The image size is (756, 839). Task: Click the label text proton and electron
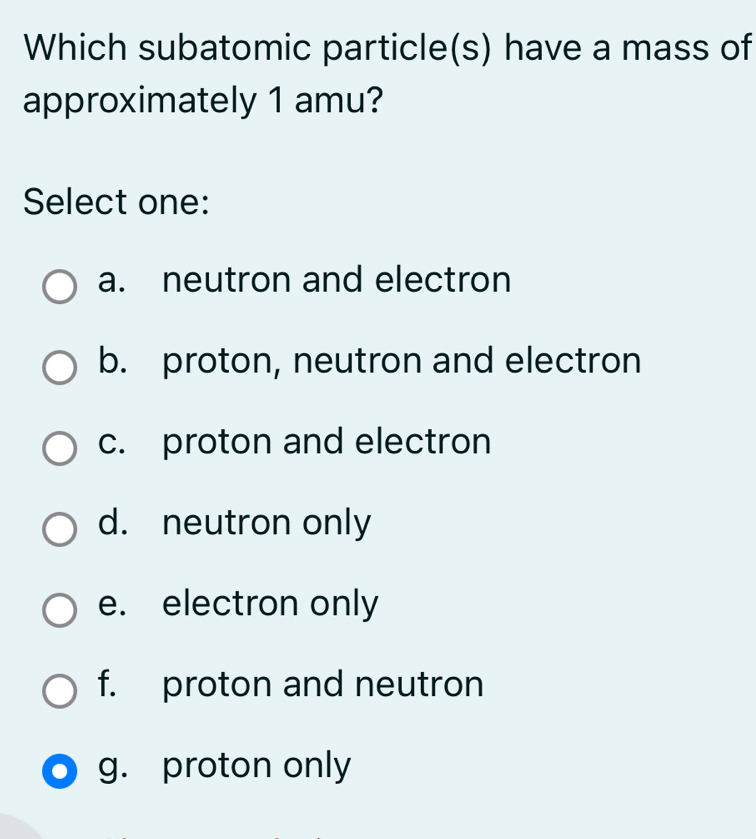(328, 442)
